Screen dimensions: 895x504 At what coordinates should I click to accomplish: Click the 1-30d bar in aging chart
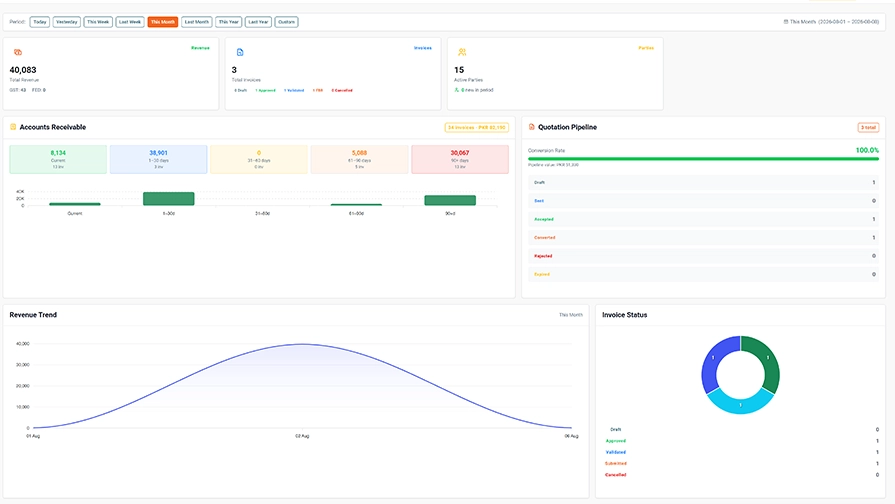pyautogui.click(x=168, y=199)
